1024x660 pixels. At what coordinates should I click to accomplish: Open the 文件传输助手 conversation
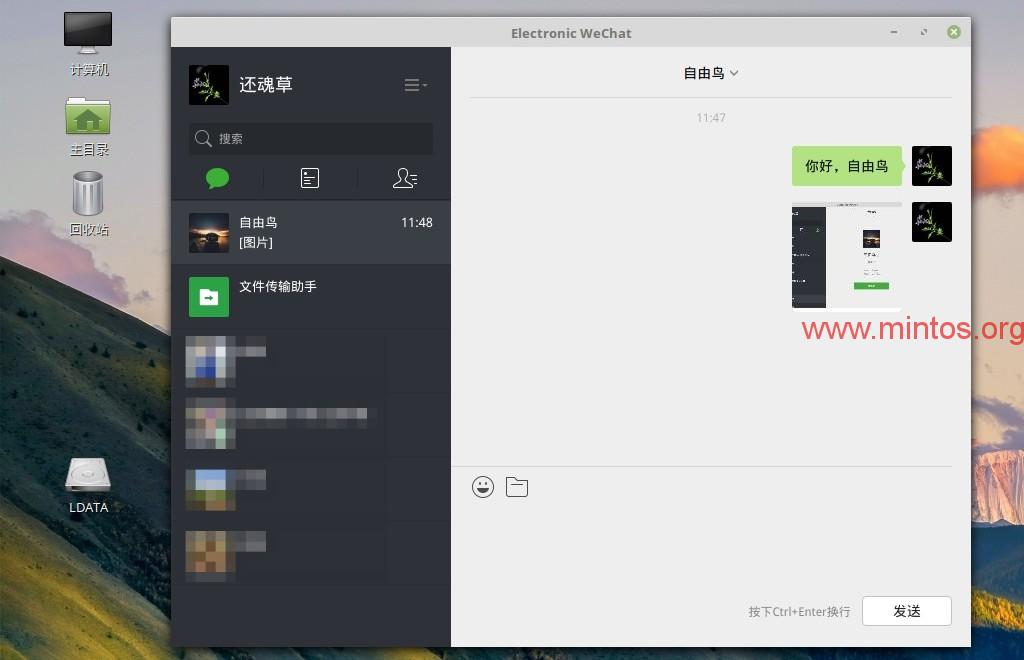pyautogui.click(x=310, y=297)
